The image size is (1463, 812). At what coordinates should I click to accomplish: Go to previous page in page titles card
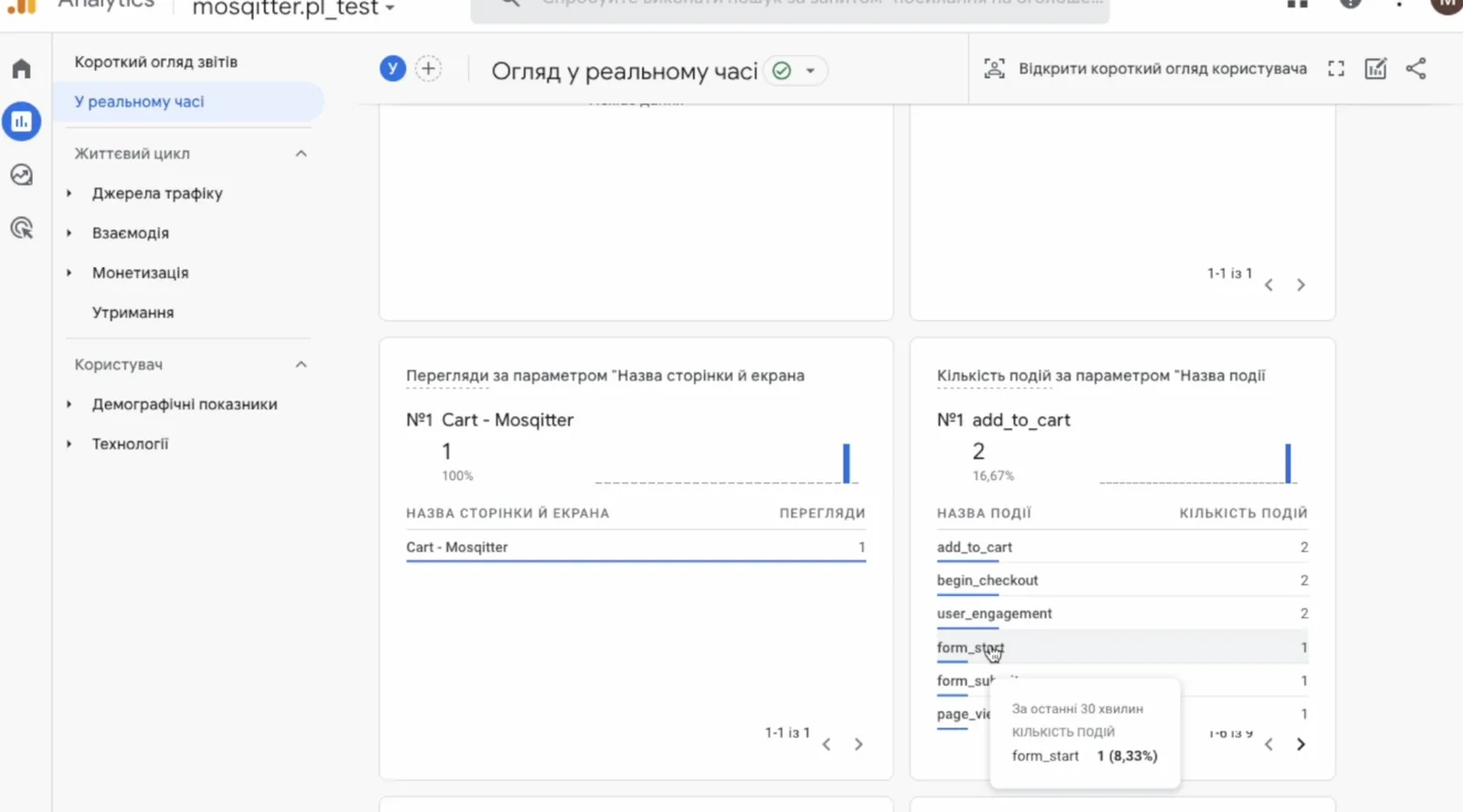click(827, 744)
